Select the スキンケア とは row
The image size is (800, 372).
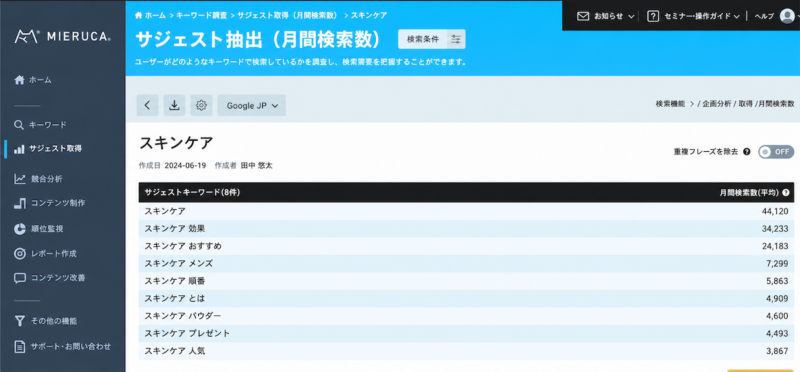466,298
